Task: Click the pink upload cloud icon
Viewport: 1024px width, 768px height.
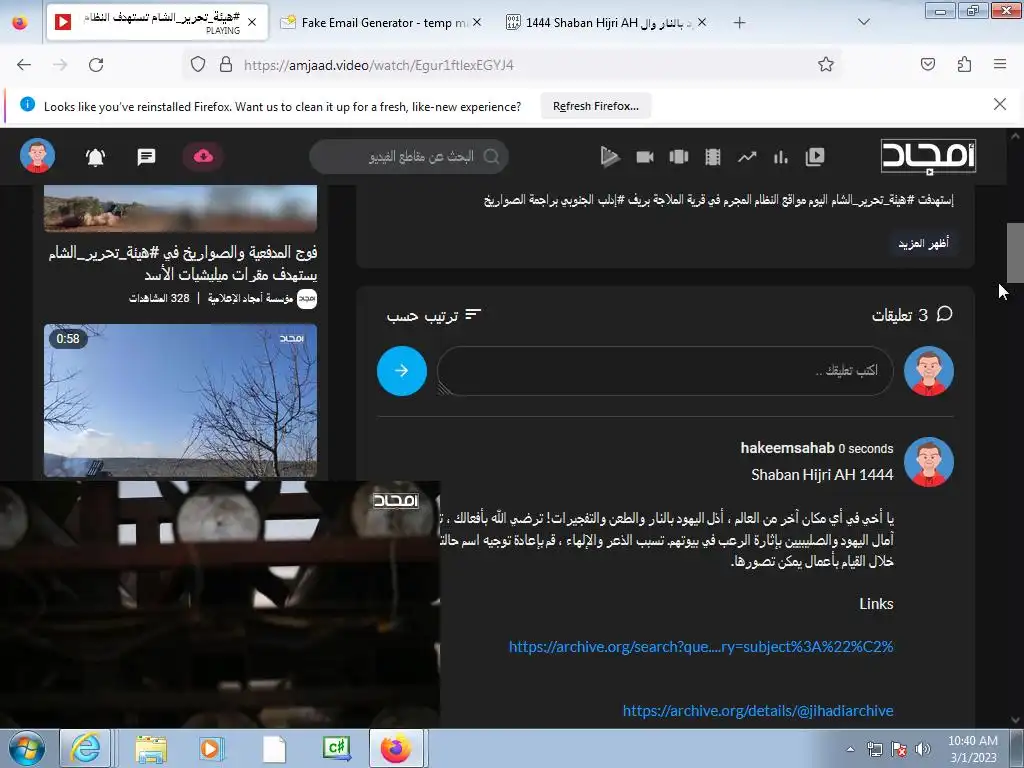Action: (x=203, y=156)
